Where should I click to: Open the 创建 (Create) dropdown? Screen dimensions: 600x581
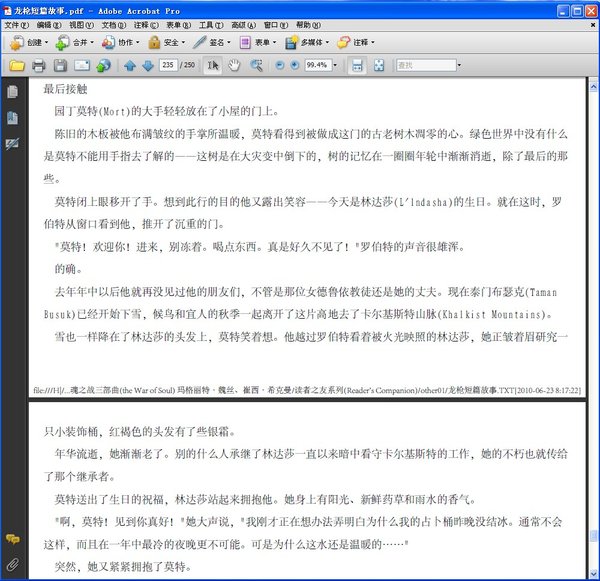(x=30, y=43)
